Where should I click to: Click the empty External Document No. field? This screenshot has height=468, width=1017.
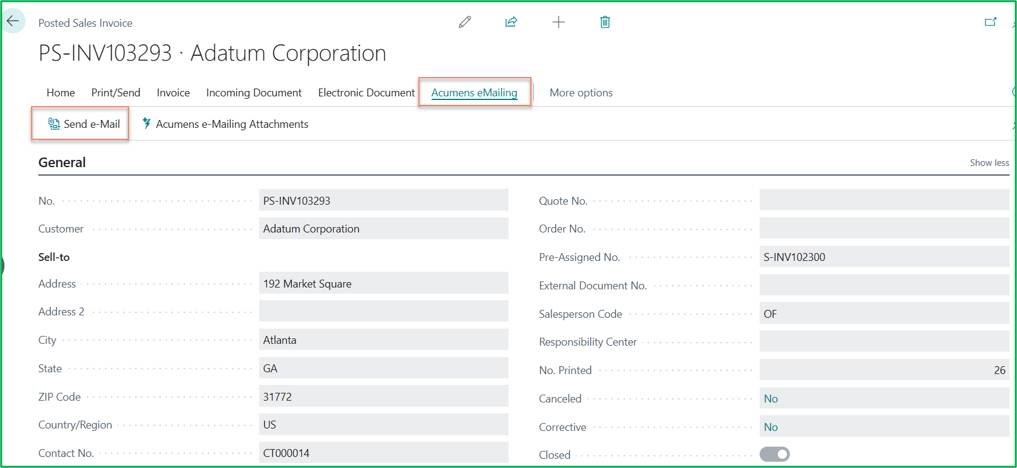click(x=885, y=285)
